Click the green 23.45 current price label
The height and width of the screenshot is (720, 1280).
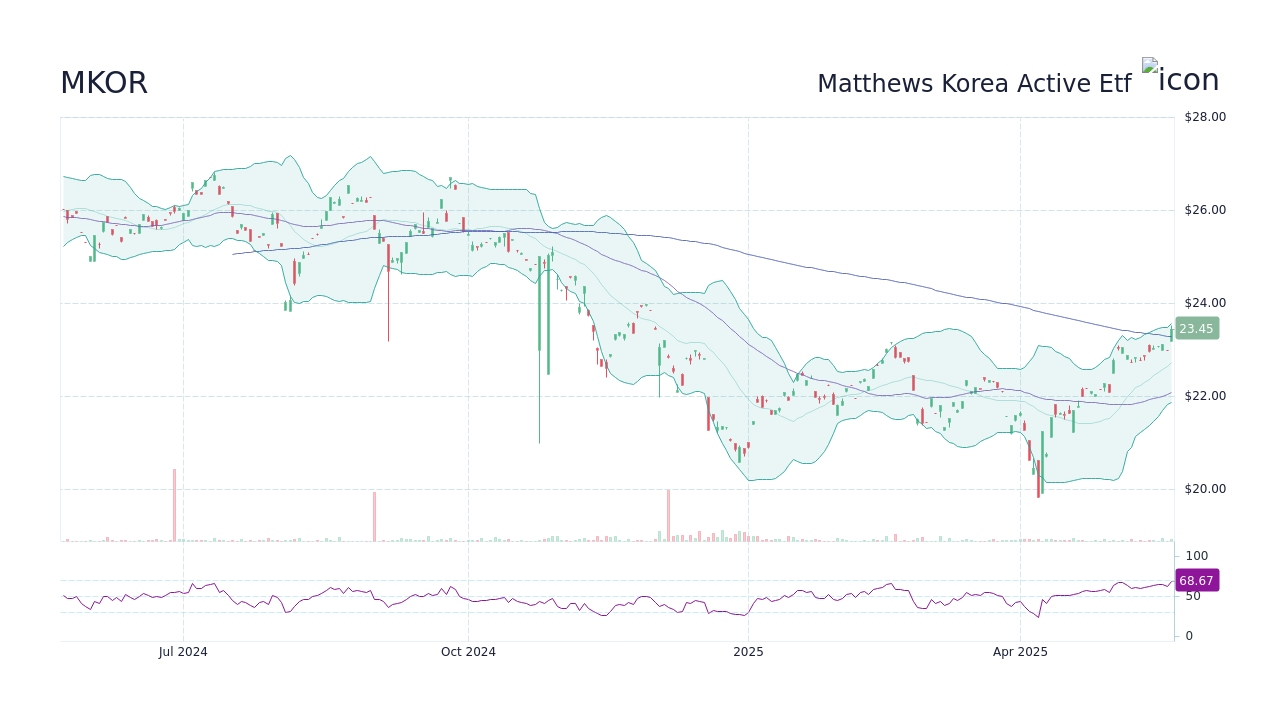tap(1196, 328)
